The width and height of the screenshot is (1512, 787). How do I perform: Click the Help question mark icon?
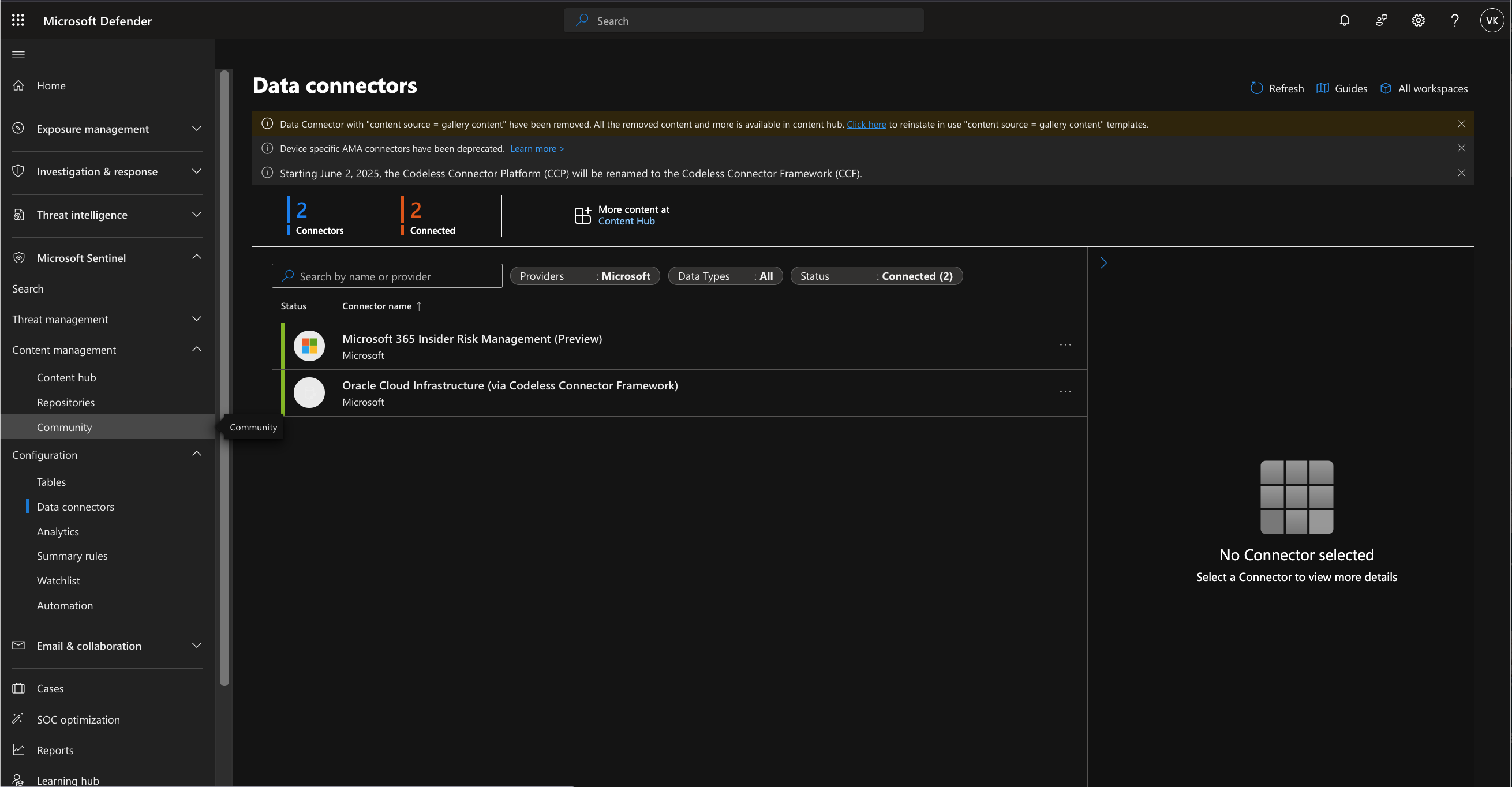pyautogui.click(x=1454, y=20)
